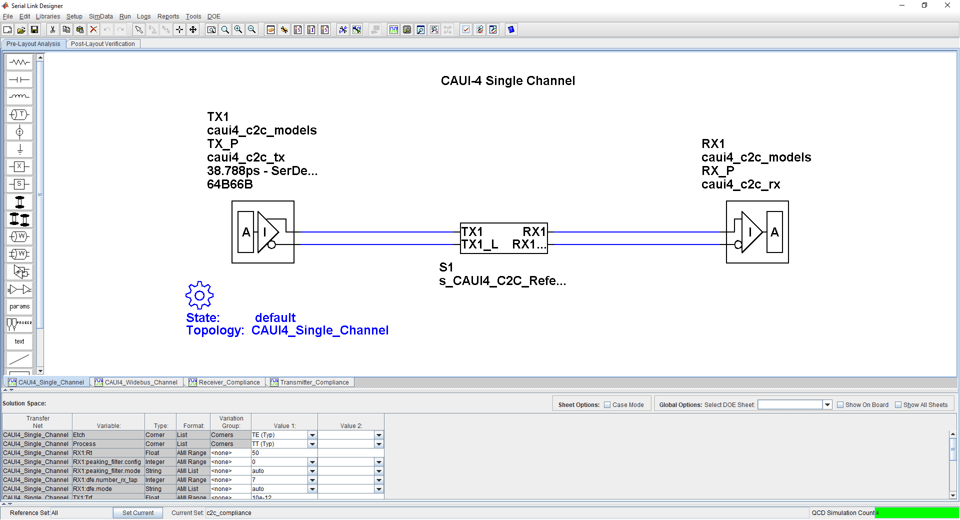Select the transmission line T element
The image size is (960, 520).
20,115
